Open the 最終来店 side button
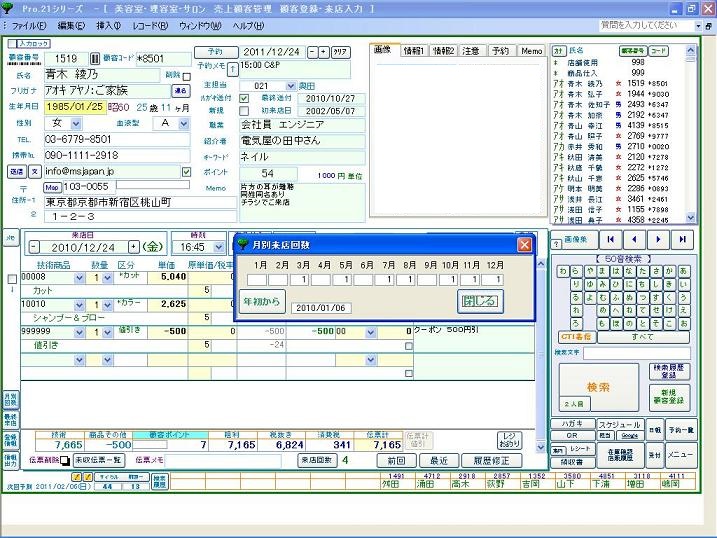The width and height of the screenshot is (717, 538). tap(11, 420)
